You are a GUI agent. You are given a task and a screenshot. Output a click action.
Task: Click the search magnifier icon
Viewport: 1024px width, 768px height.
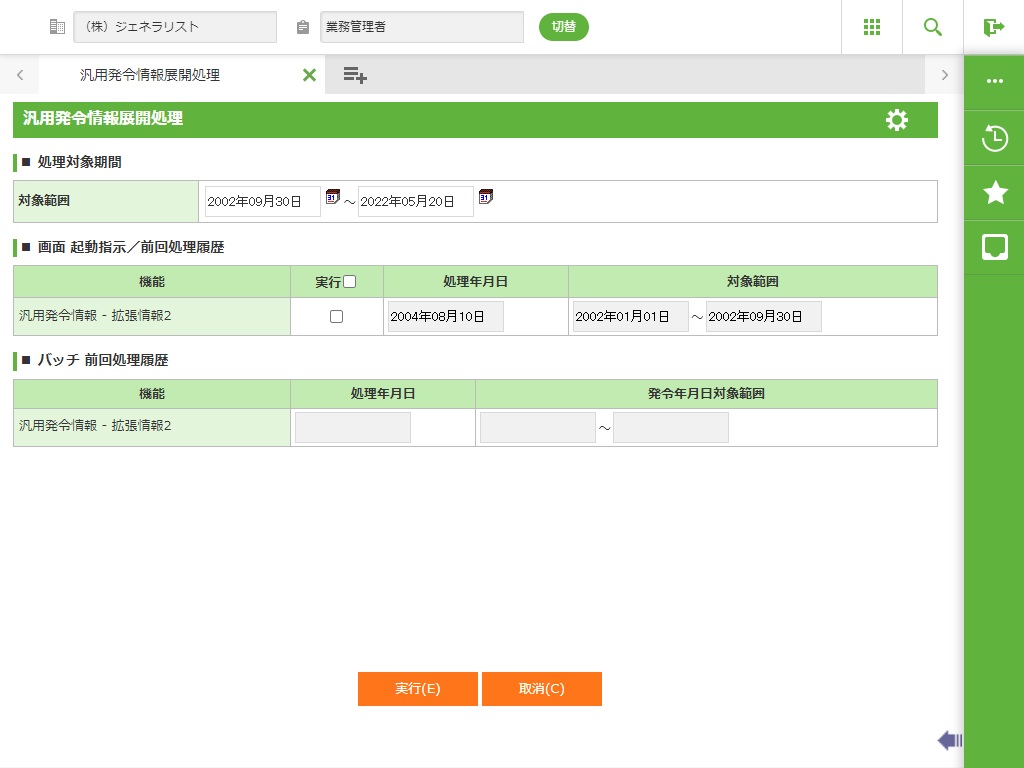pos(932,27)
